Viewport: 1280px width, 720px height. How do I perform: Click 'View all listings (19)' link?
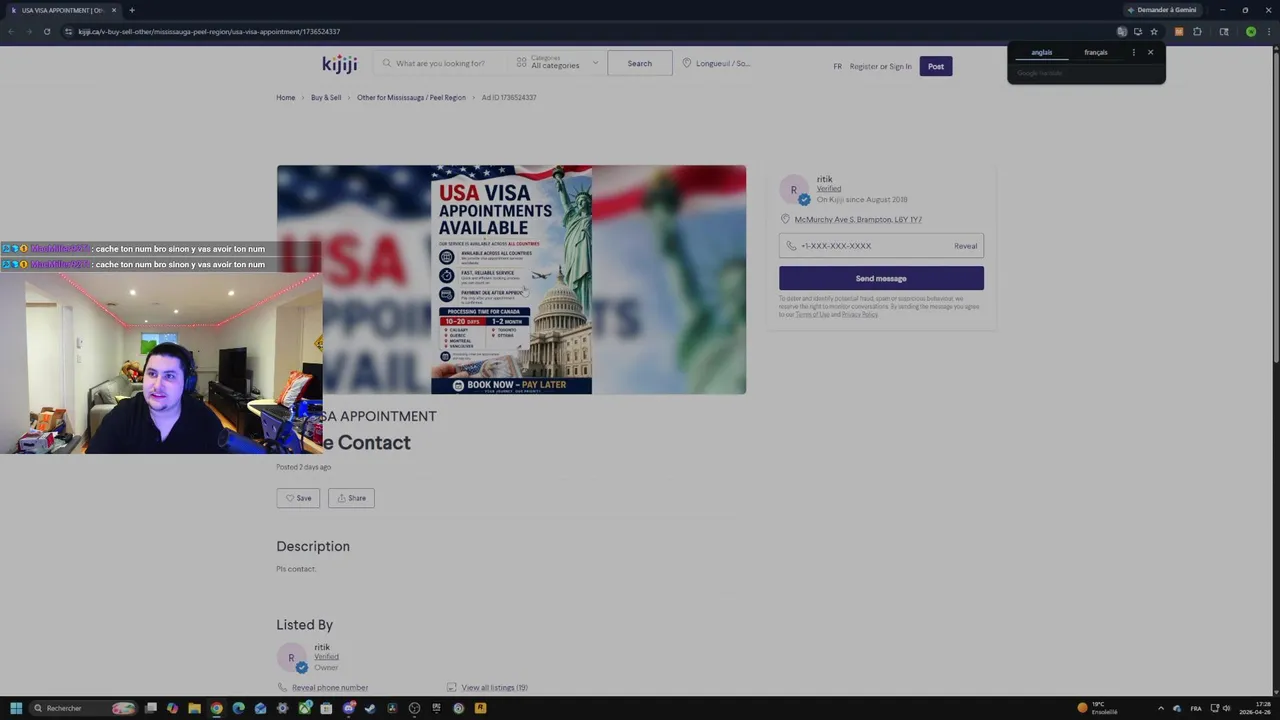pos(494,687)
